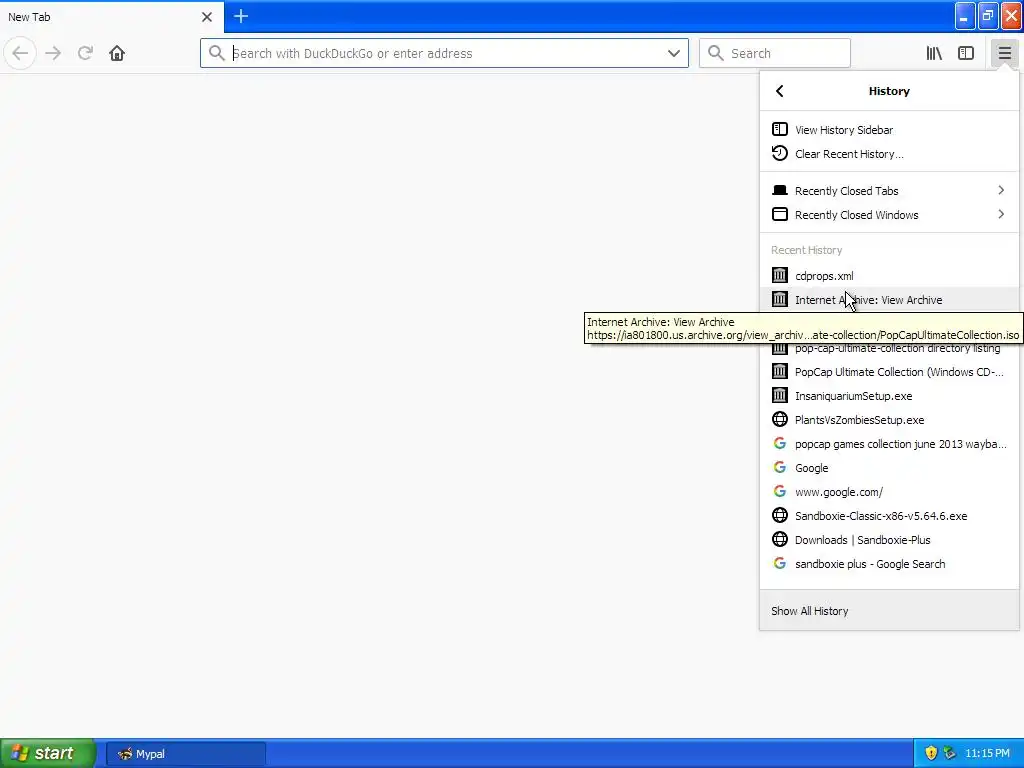Restore down the browser window
The height and width of the screenshot is (768, 1024).
tap(988, 16)
